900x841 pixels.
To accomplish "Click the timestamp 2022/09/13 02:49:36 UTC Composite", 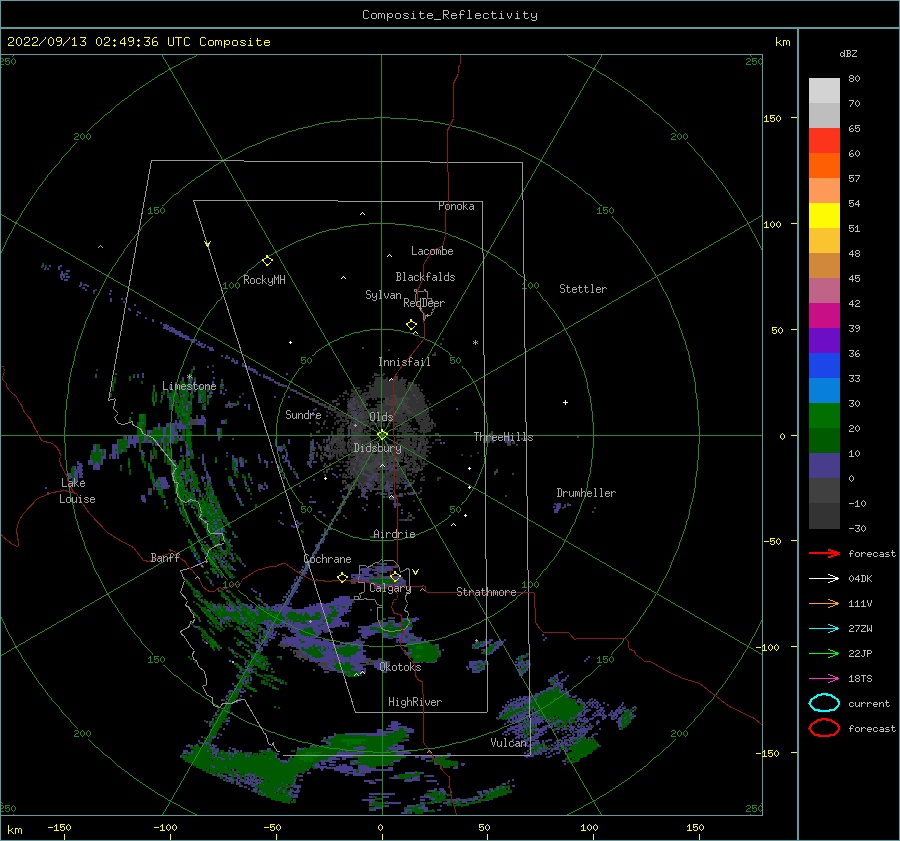I will (138, 42).
